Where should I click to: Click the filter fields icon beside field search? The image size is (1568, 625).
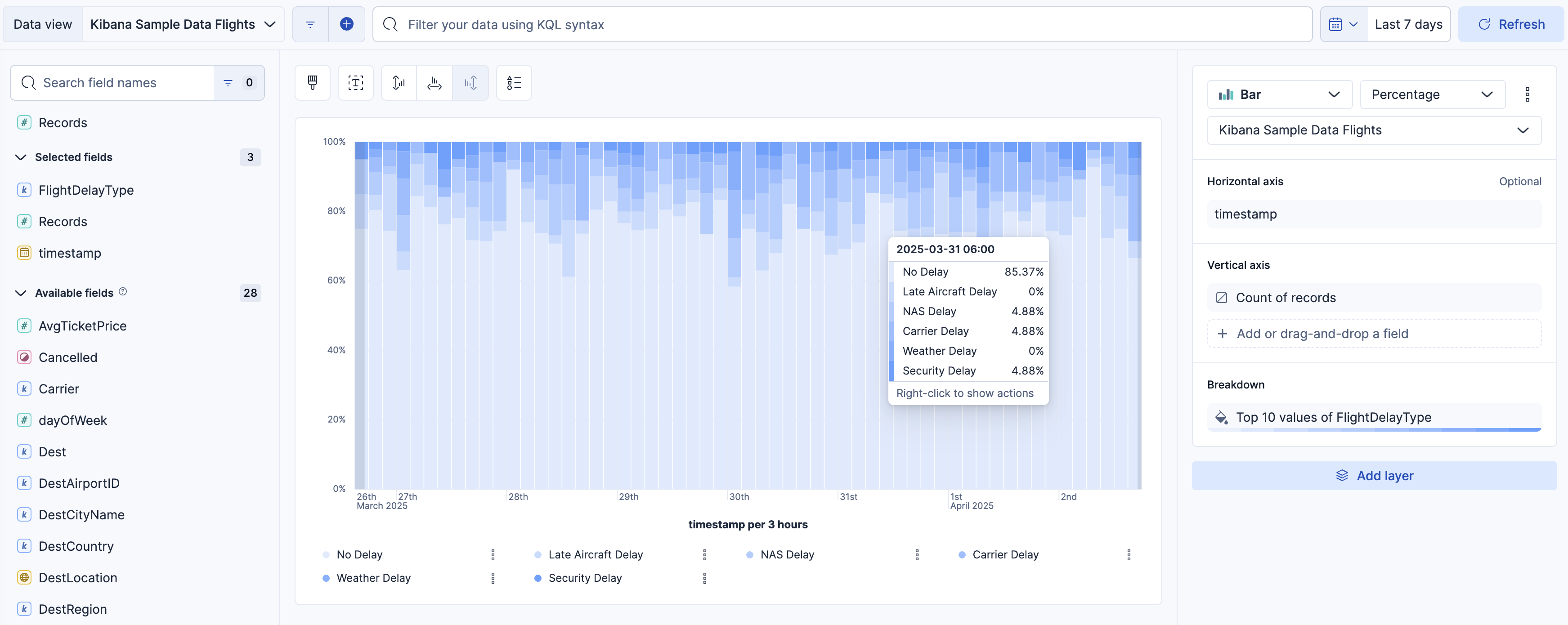pyautogui.click(x=227, y=82)
